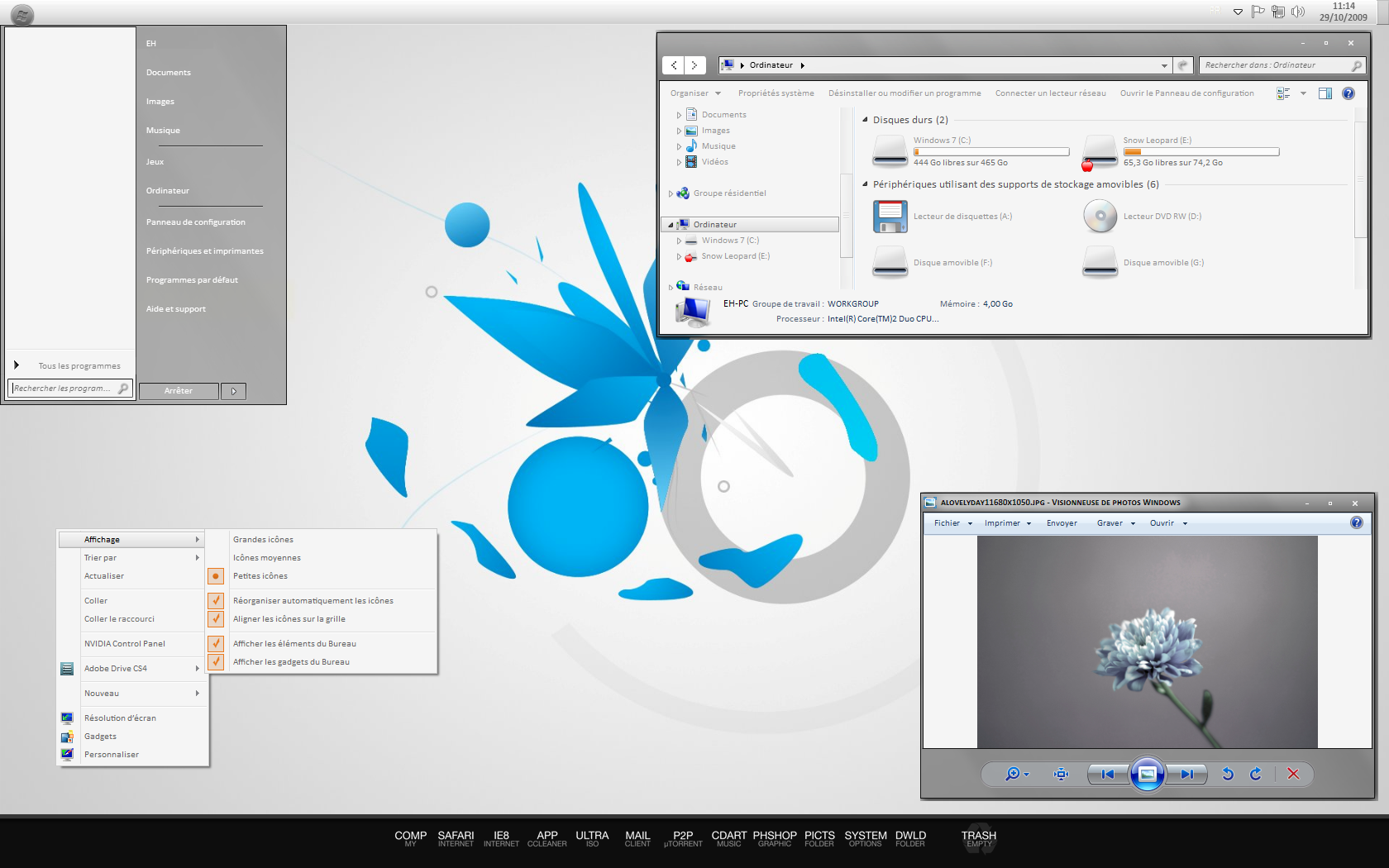Image resolution: width=1389 pixels, height=868 pixels.
Task: Rotate photo clockwise
Action: [x=1256, y=774]
